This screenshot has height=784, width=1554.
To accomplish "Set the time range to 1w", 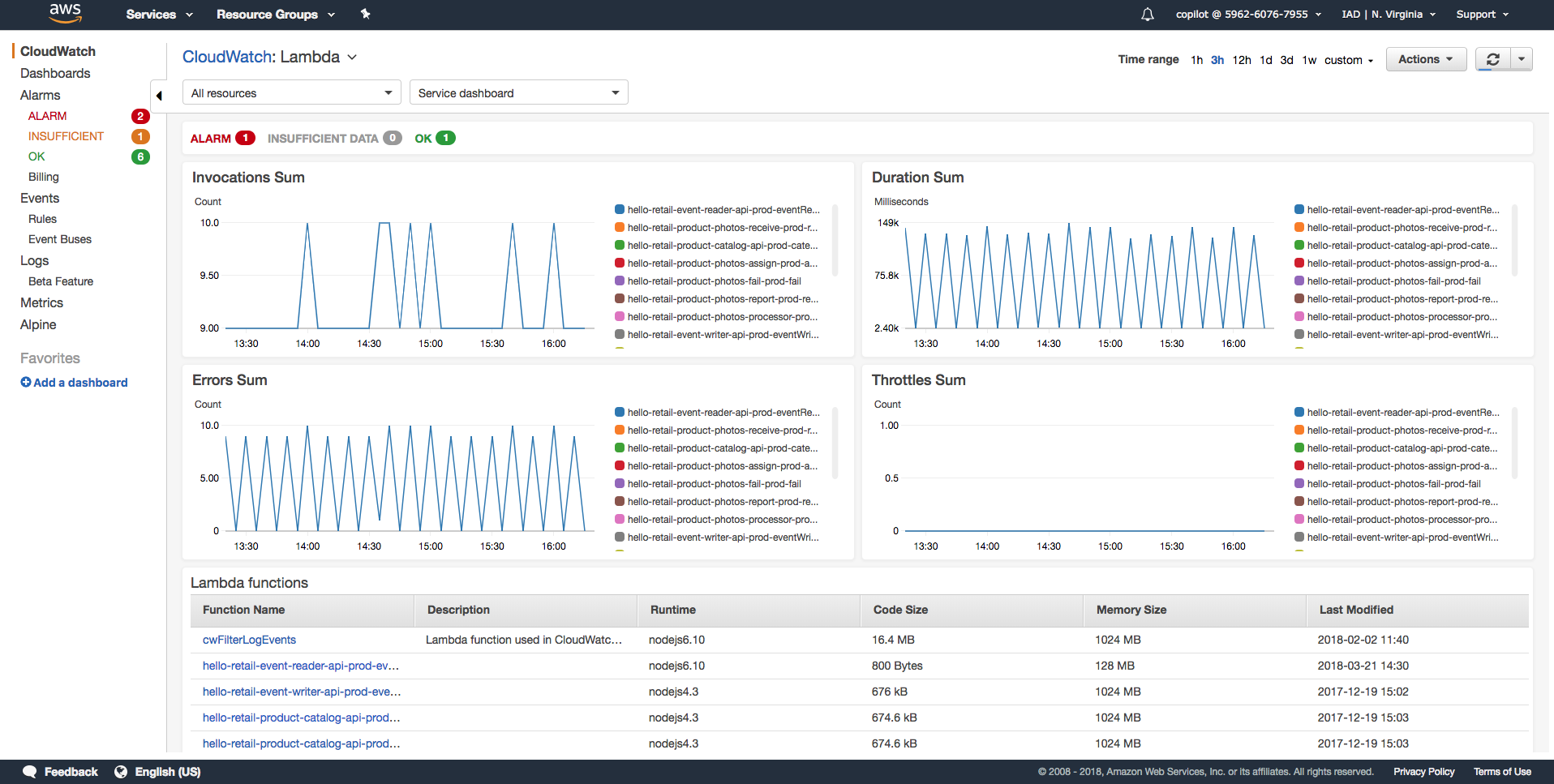I will tap(1309, 60).
